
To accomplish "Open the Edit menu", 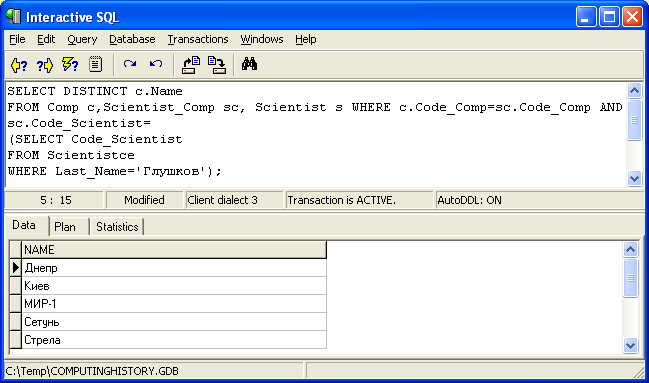I will coord(46,39).
